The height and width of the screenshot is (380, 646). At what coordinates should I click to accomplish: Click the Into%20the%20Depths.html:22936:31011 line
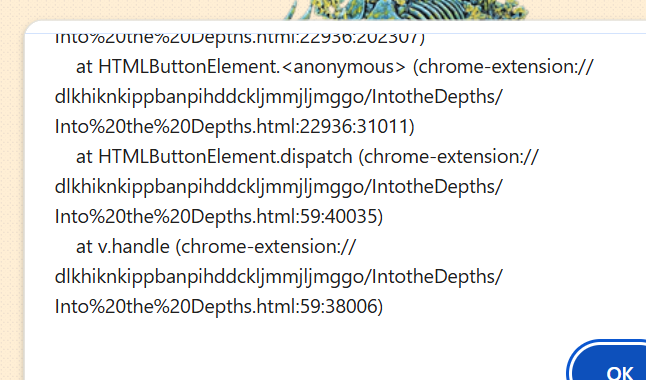(234, 126)
